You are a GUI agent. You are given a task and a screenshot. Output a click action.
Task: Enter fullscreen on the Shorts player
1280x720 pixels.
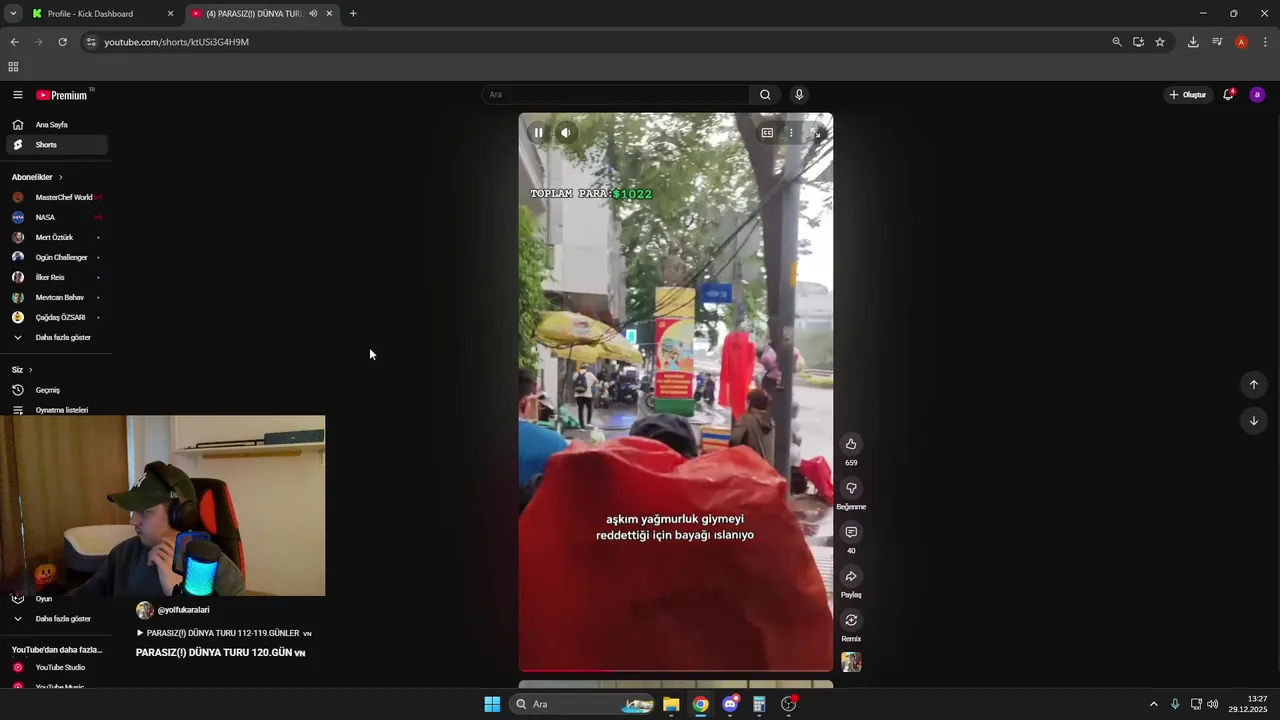815,132
